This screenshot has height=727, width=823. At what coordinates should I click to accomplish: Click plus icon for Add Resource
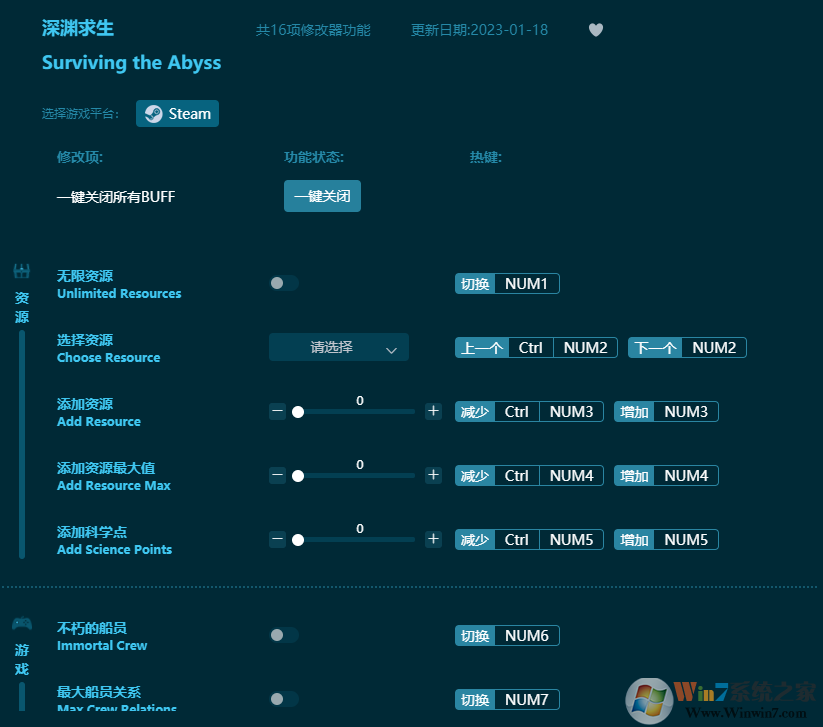coord(433,411)
